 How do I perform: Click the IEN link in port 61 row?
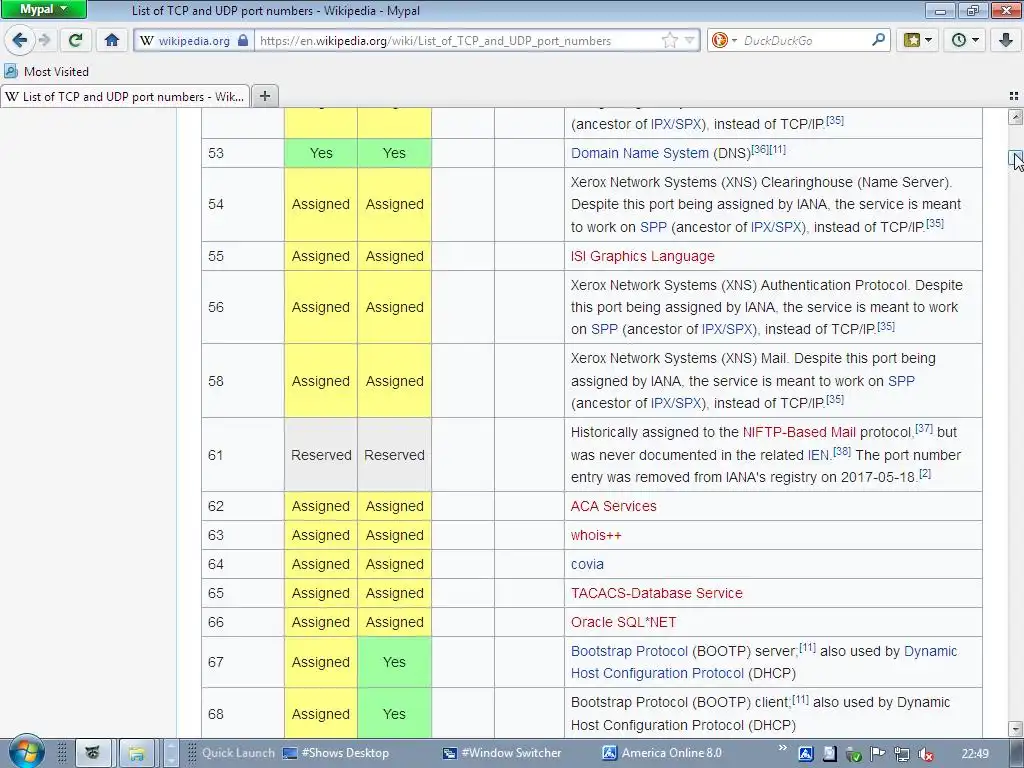click(818, 455)
